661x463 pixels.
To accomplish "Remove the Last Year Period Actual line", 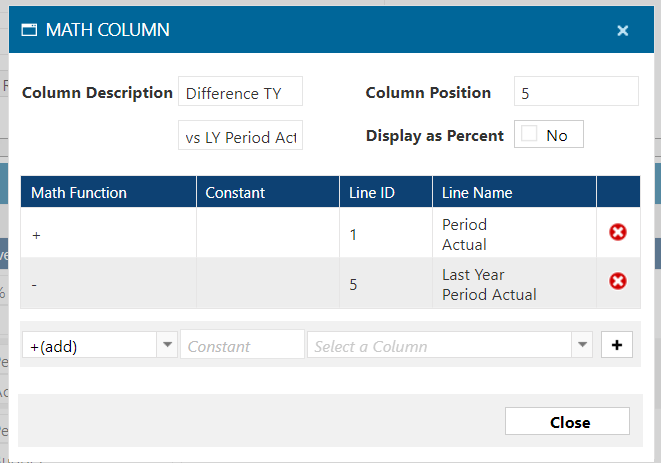I will [618, 282].
